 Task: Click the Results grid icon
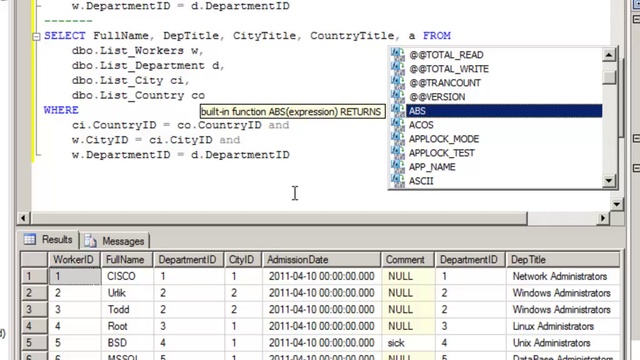click(30, 239)
